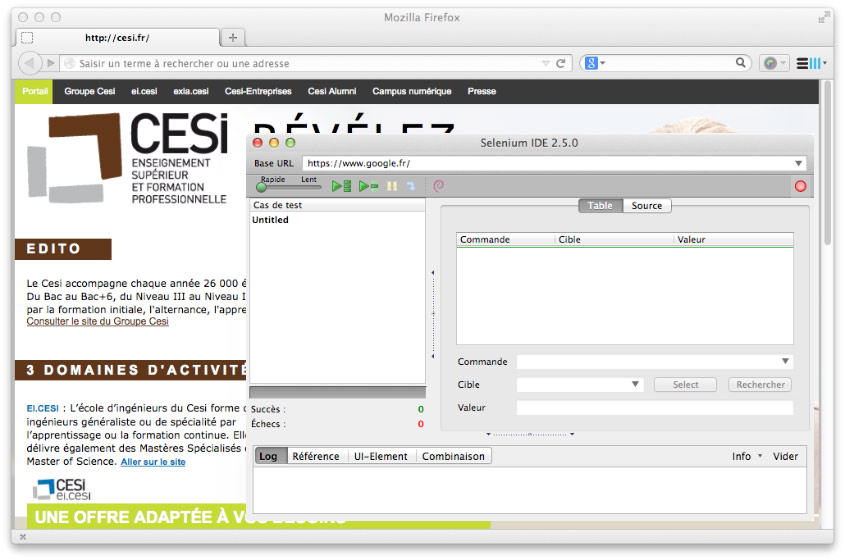Click the Commande column header
The image size is (845, 560).
505,239
